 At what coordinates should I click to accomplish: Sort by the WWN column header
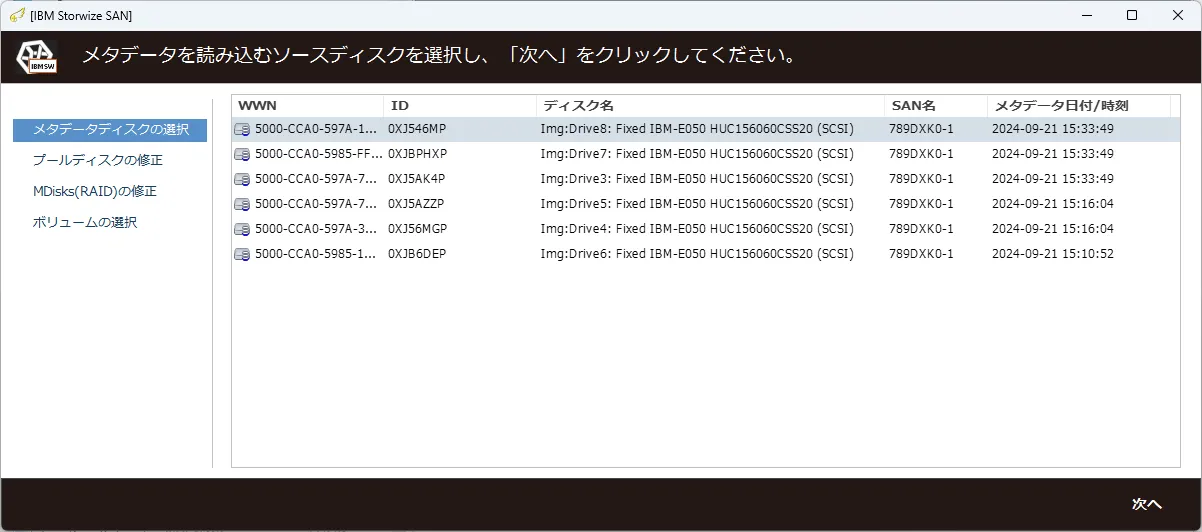(x=307, y=105)
